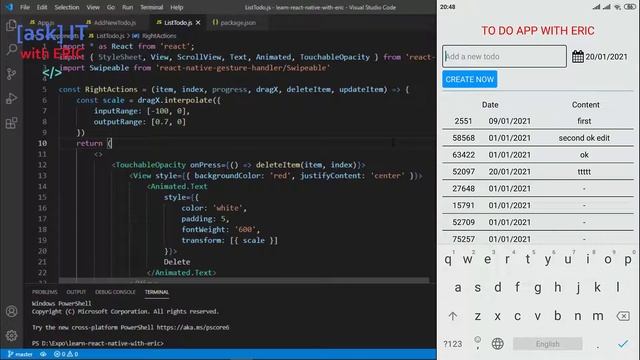Select the todo row 52097 ttttt
Screen dimensions: 640x360
(538, 172)
